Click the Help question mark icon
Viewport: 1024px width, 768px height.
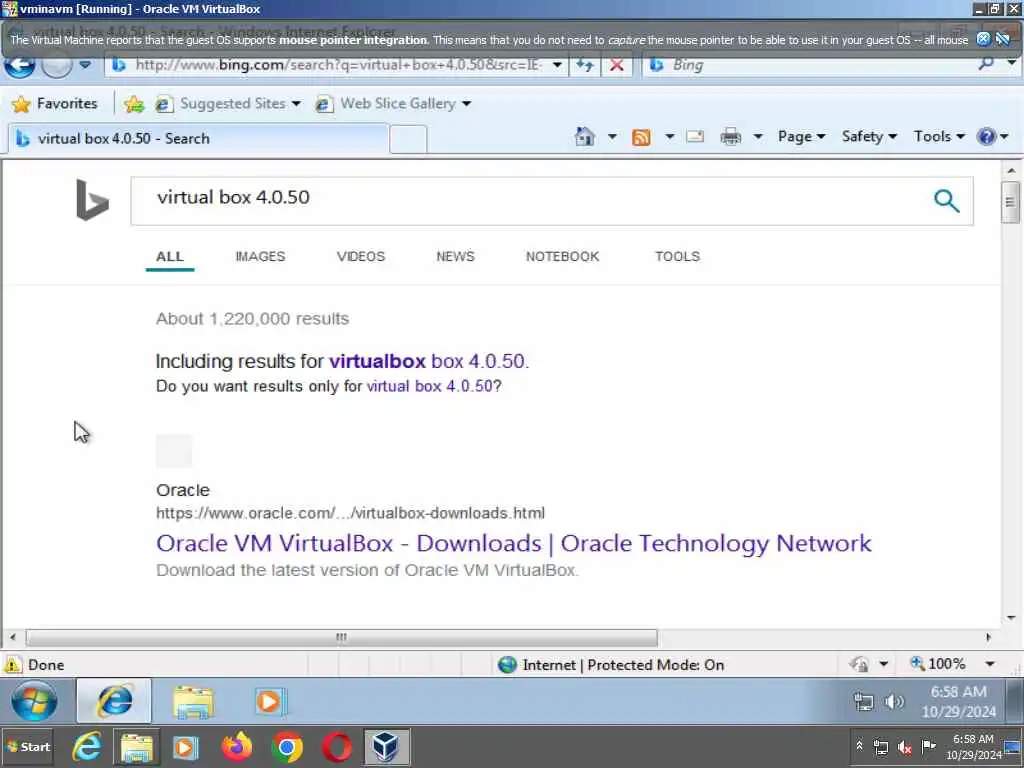[x=986, y=136]
